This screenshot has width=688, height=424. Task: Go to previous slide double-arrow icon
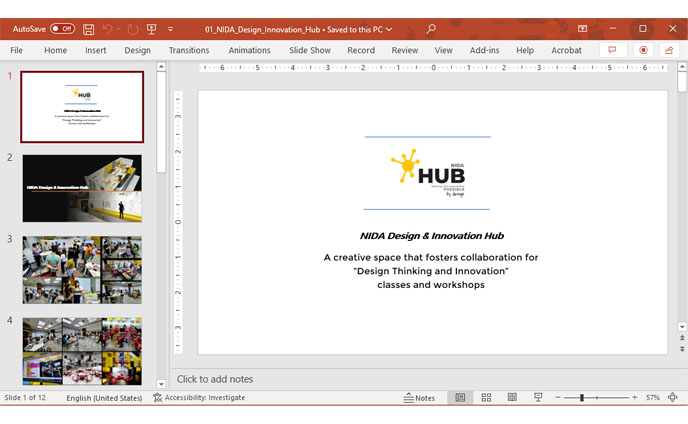pos(682,338)
